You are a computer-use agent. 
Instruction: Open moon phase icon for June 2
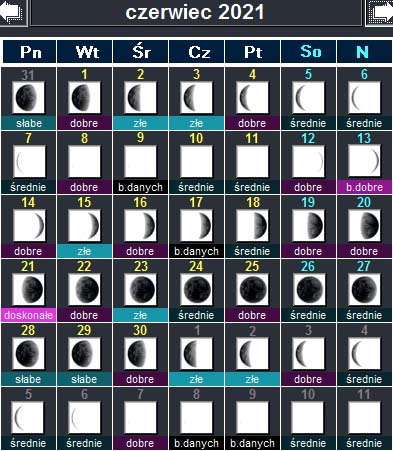point(140,98)
